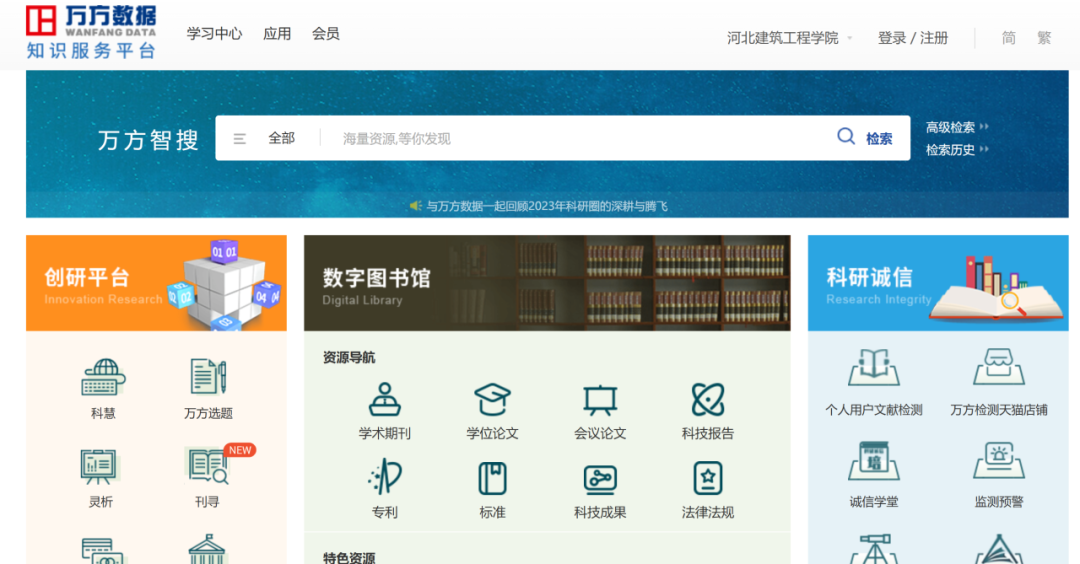
Task: Click the 资源导航 heading
Action: 349,357
